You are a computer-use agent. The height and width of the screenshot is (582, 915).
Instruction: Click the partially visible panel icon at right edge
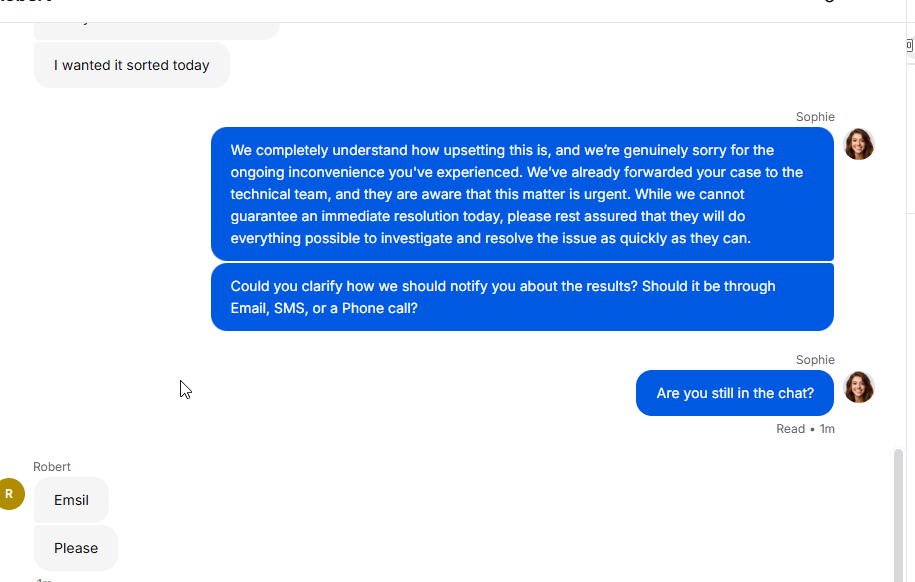coord(910,45)
